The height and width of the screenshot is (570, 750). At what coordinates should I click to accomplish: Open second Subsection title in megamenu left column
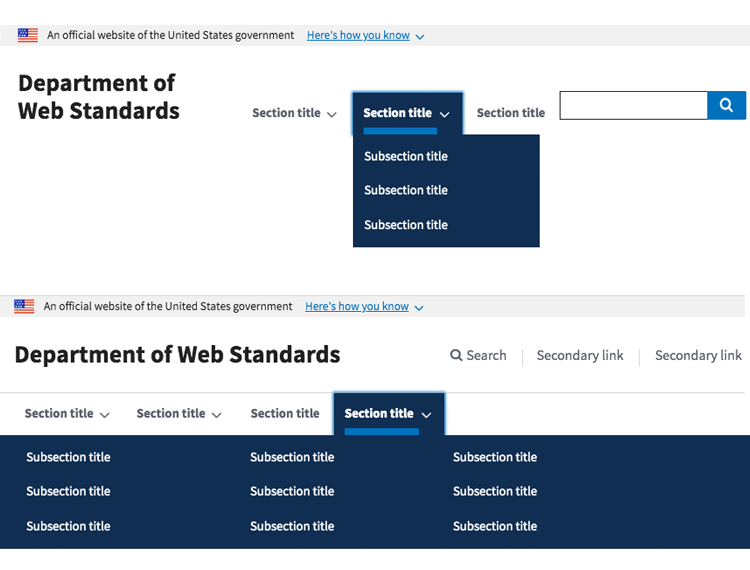[x=68, y=491]
